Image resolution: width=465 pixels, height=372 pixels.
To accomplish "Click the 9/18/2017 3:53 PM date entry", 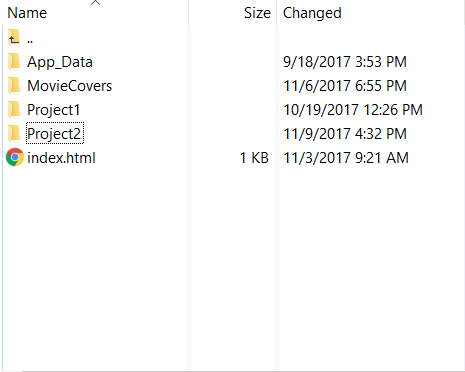I will (x=345, y=62).
